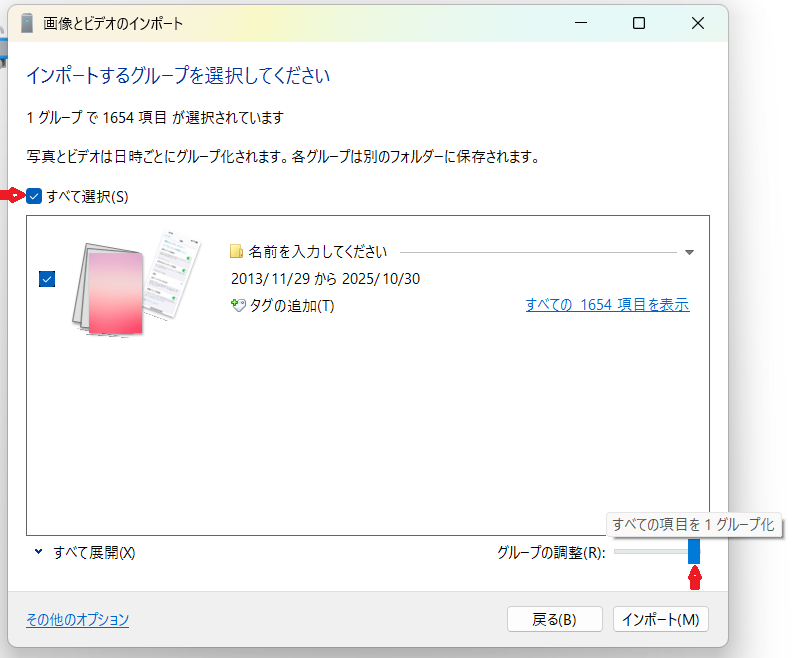
Task: Open すべての 1654 項目を表示 link
Action: 607,305
